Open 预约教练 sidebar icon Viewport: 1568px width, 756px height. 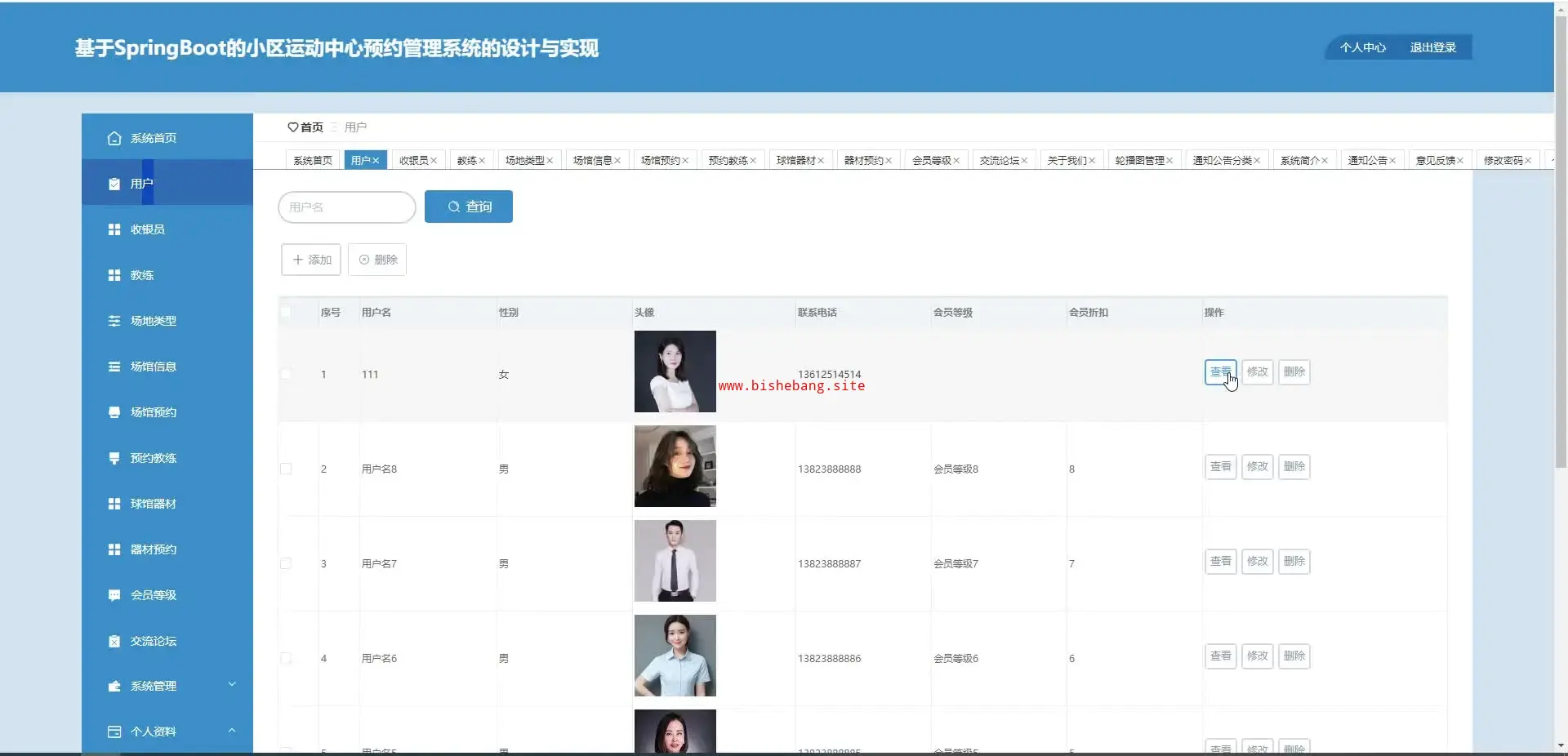pos(114,458)
